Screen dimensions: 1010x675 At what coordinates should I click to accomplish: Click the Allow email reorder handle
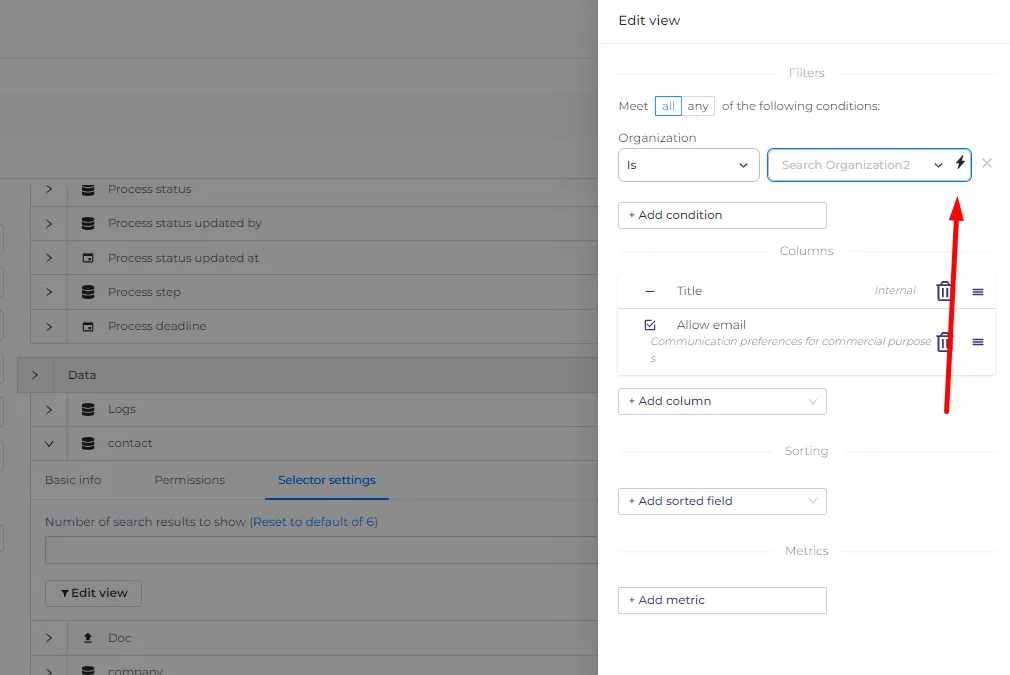pos(978,342)
